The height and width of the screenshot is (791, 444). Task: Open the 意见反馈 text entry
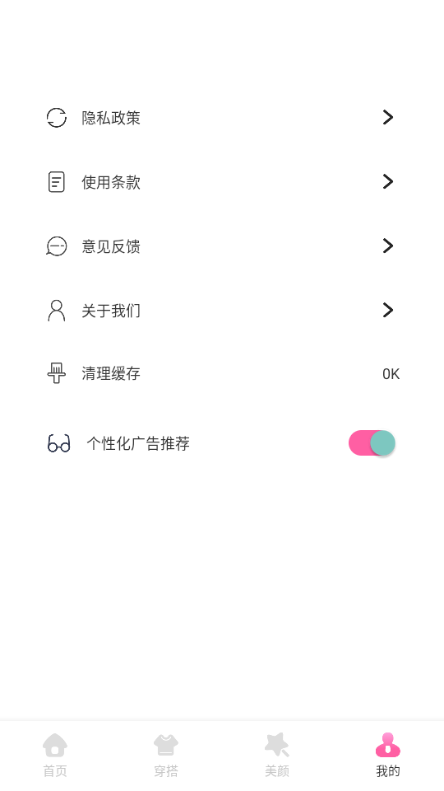[111, 247]
